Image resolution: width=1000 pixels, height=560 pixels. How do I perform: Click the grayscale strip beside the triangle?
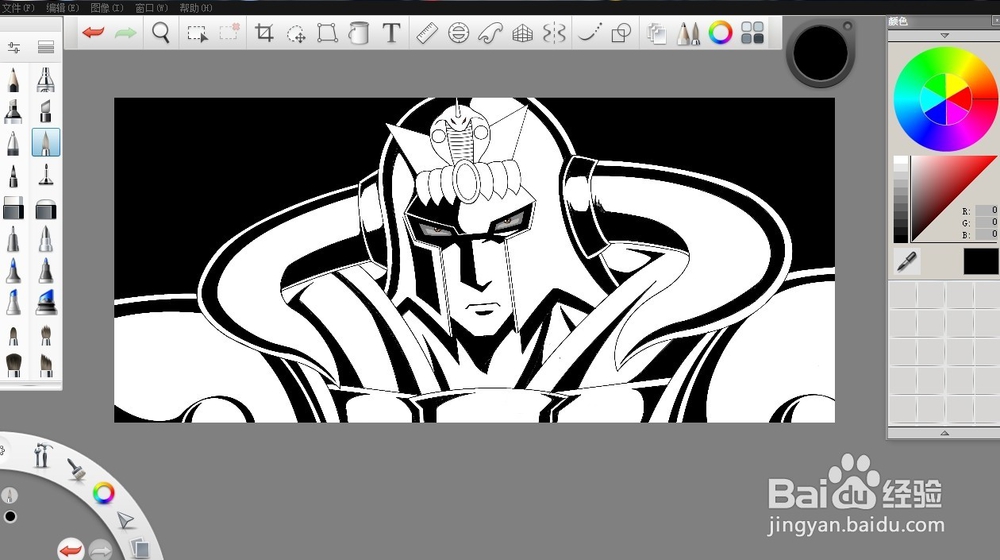pyautogui.click(x=901, y=199)
